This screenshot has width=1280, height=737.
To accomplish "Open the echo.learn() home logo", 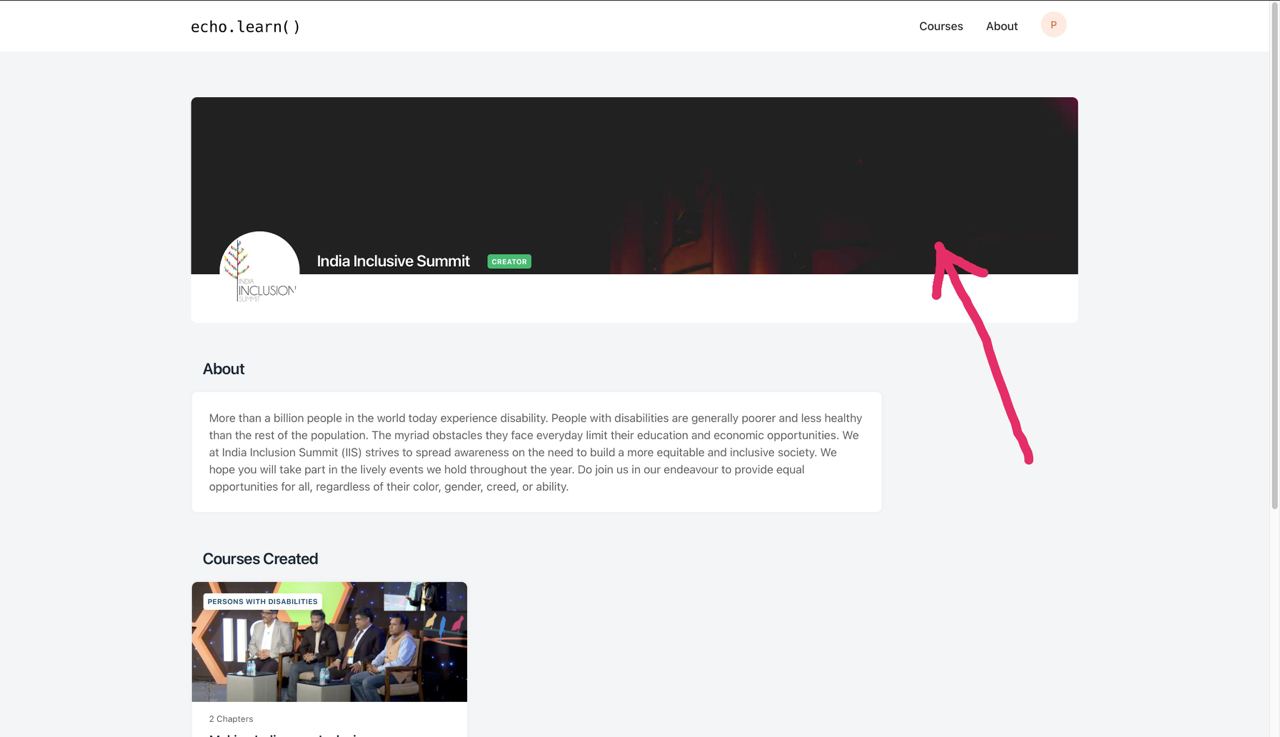I will [246, 26].
